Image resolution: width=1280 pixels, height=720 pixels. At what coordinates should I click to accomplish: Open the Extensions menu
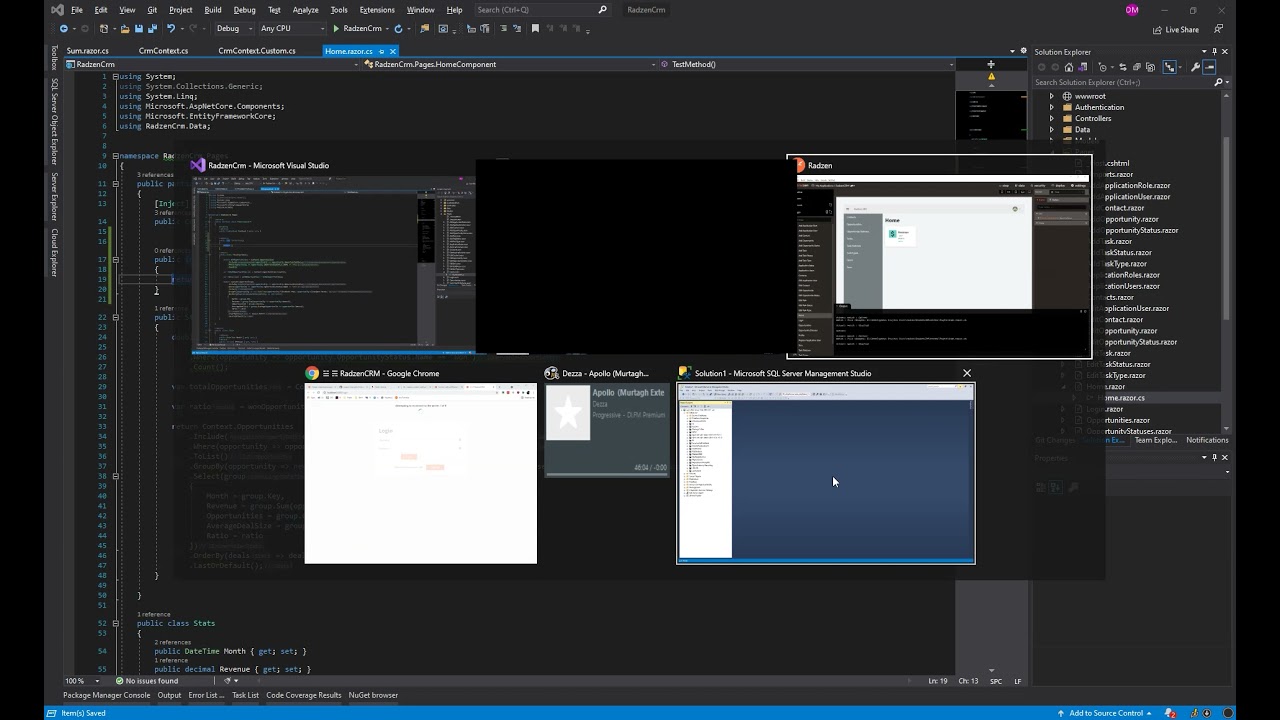click(377, 10)
